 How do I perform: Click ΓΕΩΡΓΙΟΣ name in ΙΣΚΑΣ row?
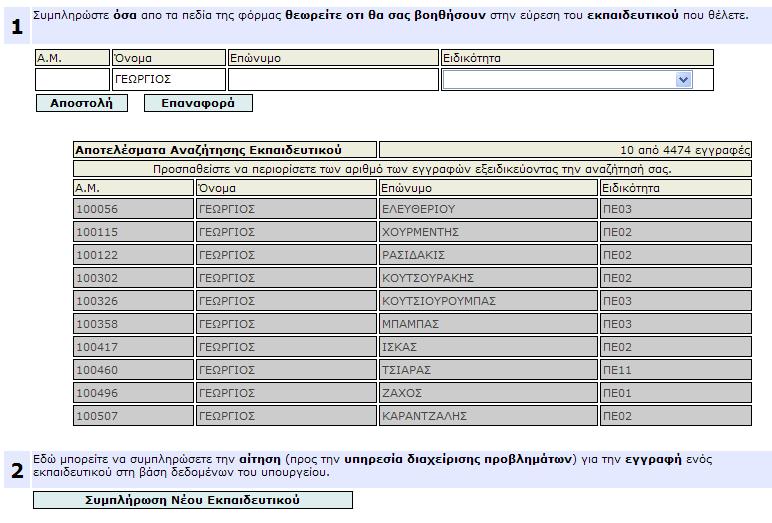tap(227, 347)
